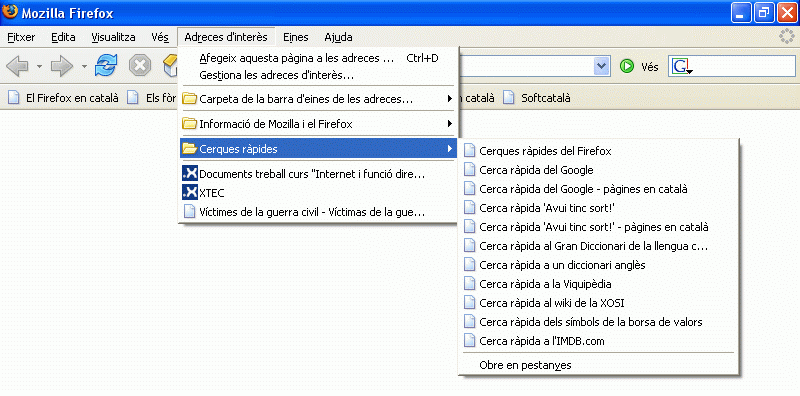The width and height of the screenshot is (800, 396).
Task: Open the Forward button history dropdown
Action: click(x=84, y=67)
